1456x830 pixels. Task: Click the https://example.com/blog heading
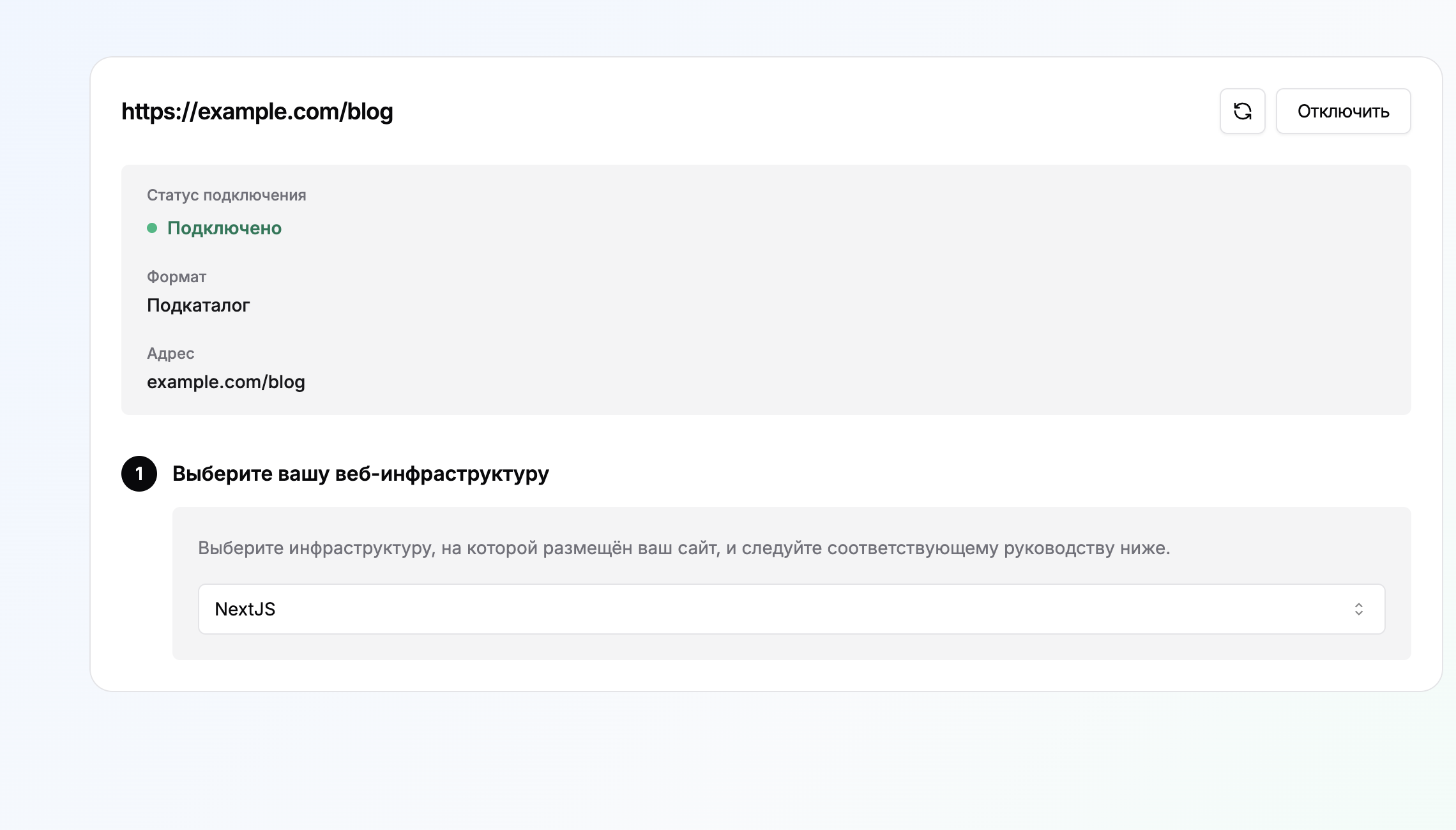[257, 112]
